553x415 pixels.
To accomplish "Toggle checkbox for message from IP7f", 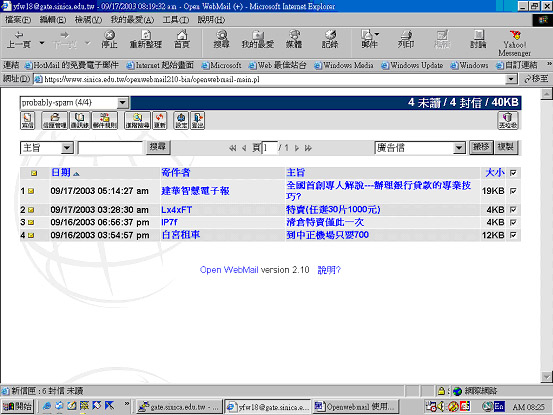I will [513, 222].
